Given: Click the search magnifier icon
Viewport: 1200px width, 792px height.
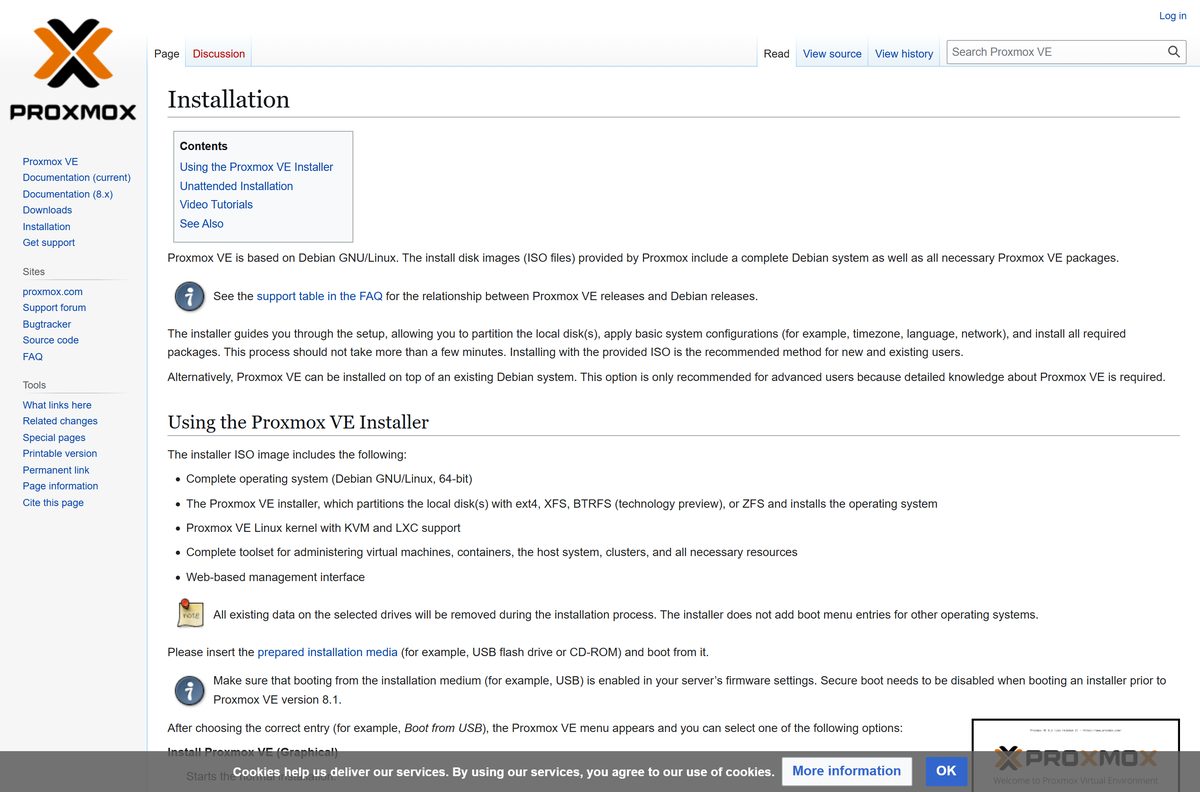Looking at the screenshot, I should tap(1174, 52).
